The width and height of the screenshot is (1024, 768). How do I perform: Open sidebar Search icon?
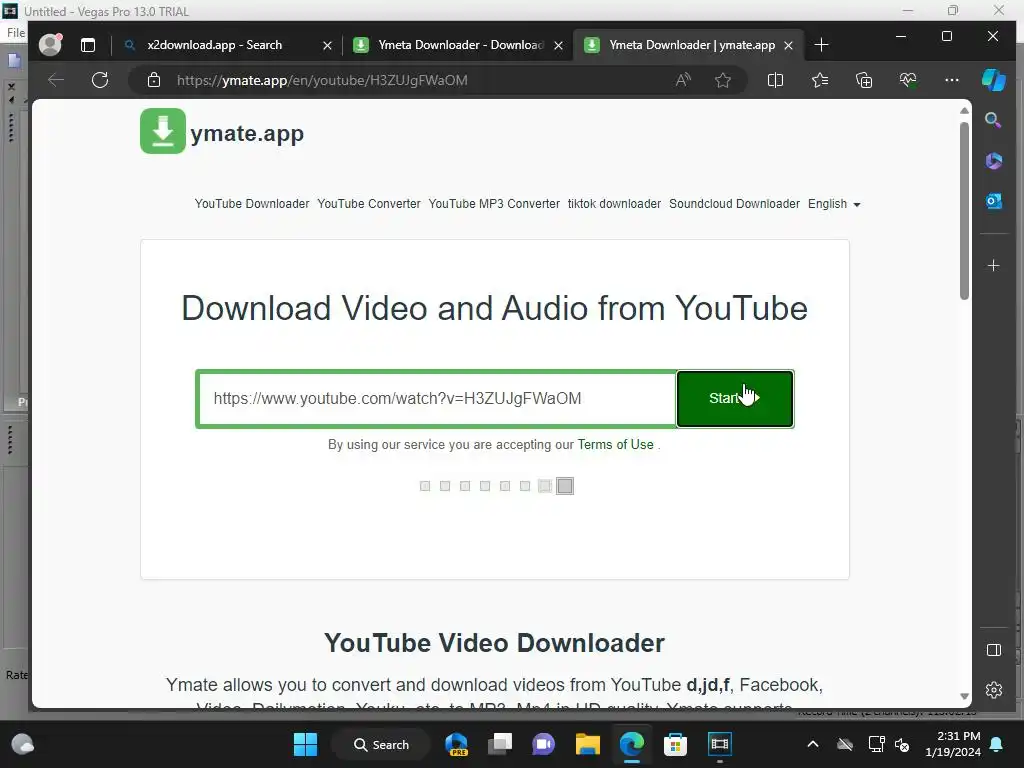[x=993, y=120]
